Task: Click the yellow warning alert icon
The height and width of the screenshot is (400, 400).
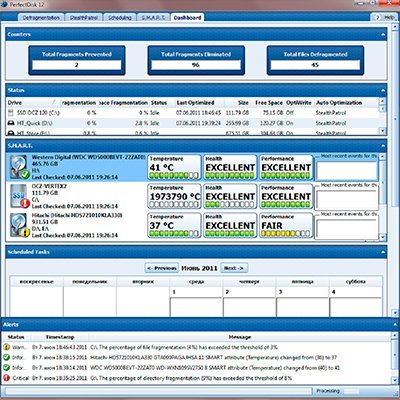Action: [x=6, y=347]
